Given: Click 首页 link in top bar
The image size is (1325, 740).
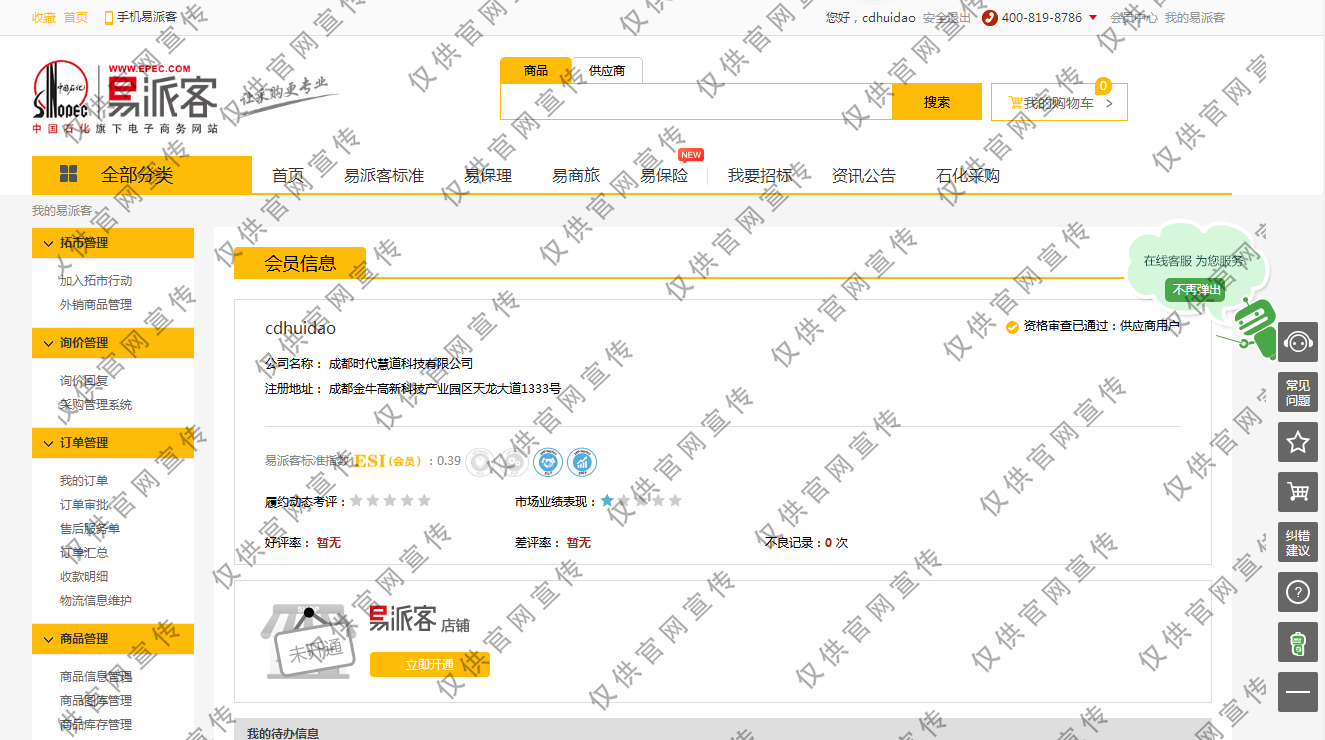Looking at the screenshot, I should tap(76, 18).
